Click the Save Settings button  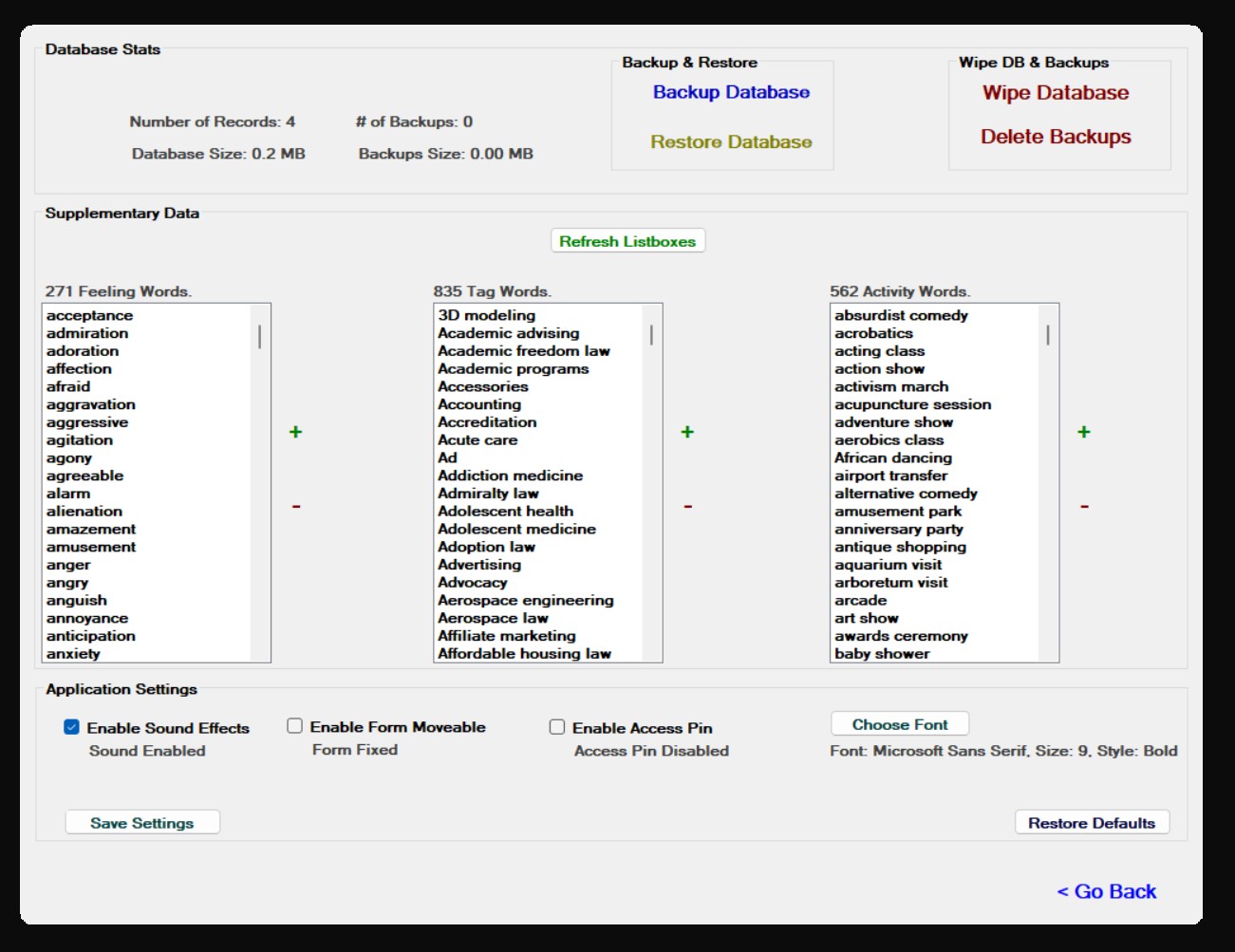pyautogui.click(x=142, y=823)
